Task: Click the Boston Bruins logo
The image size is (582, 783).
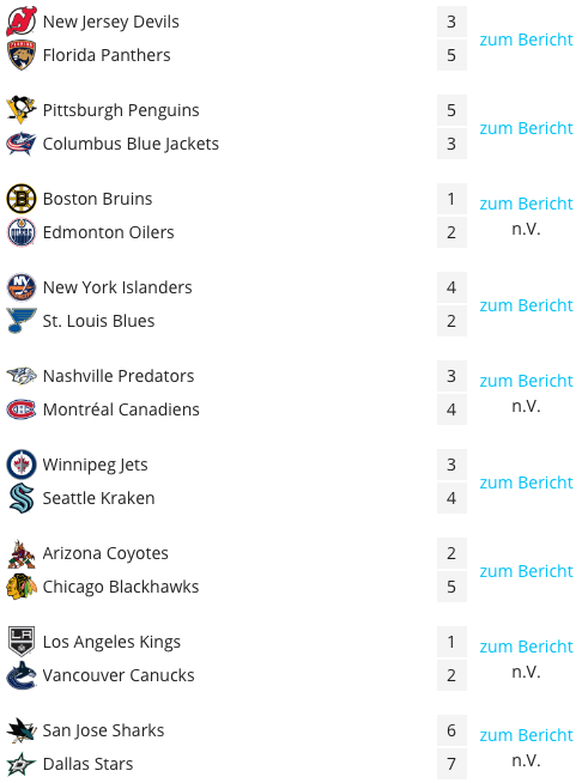Action: coord(21,199)
